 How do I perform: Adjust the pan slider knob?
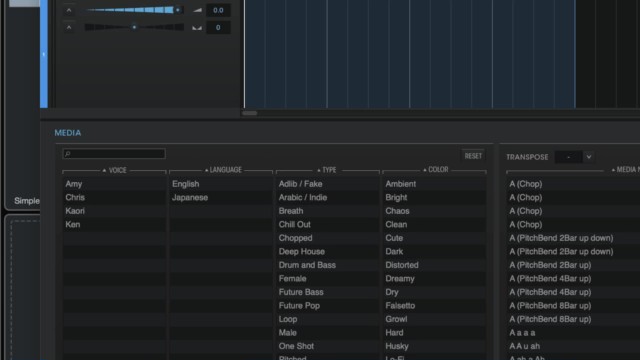pyautogui.click(x=134, y=27)
